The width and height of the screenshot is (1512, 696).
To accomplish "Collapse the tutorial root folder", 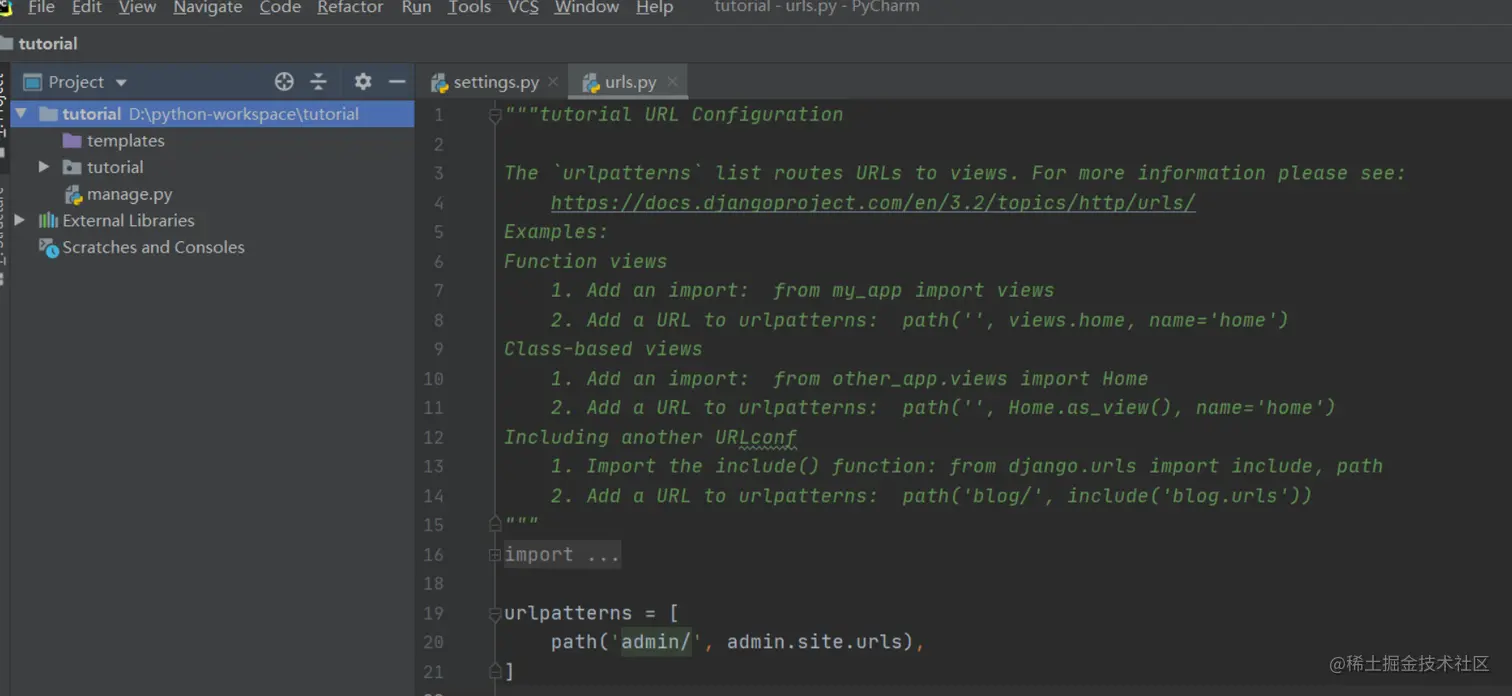I will 21,114.
